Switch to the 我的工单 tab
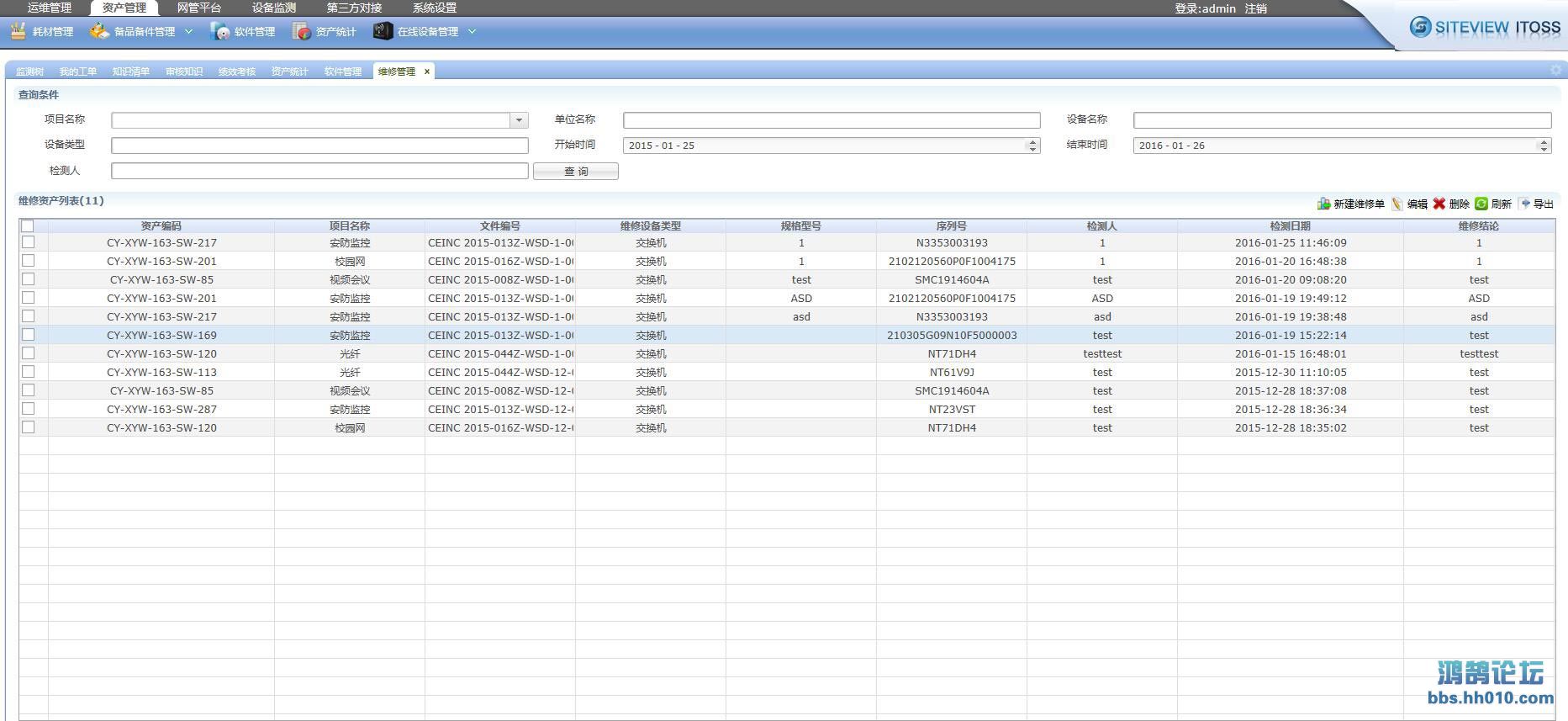Image resolution: width=1568 pixels, height=721 pixels. click(78, 72)
